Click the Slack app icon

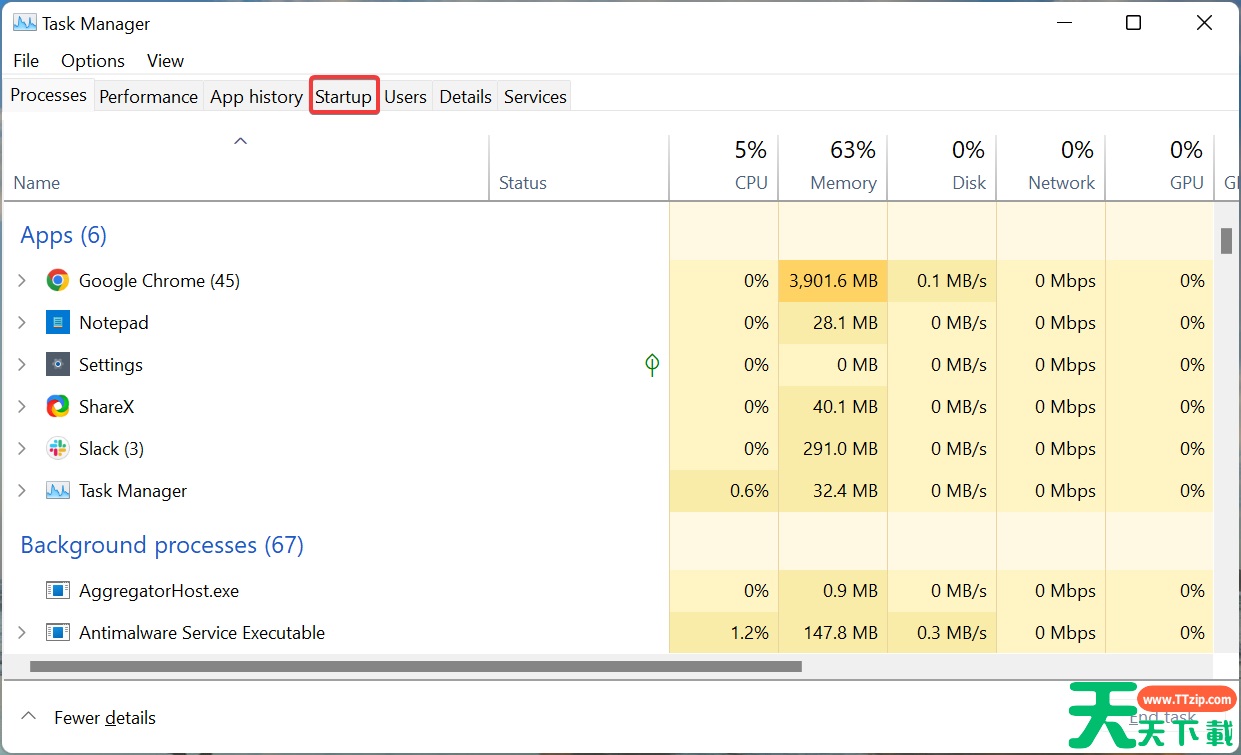click(x=58, y=449)
